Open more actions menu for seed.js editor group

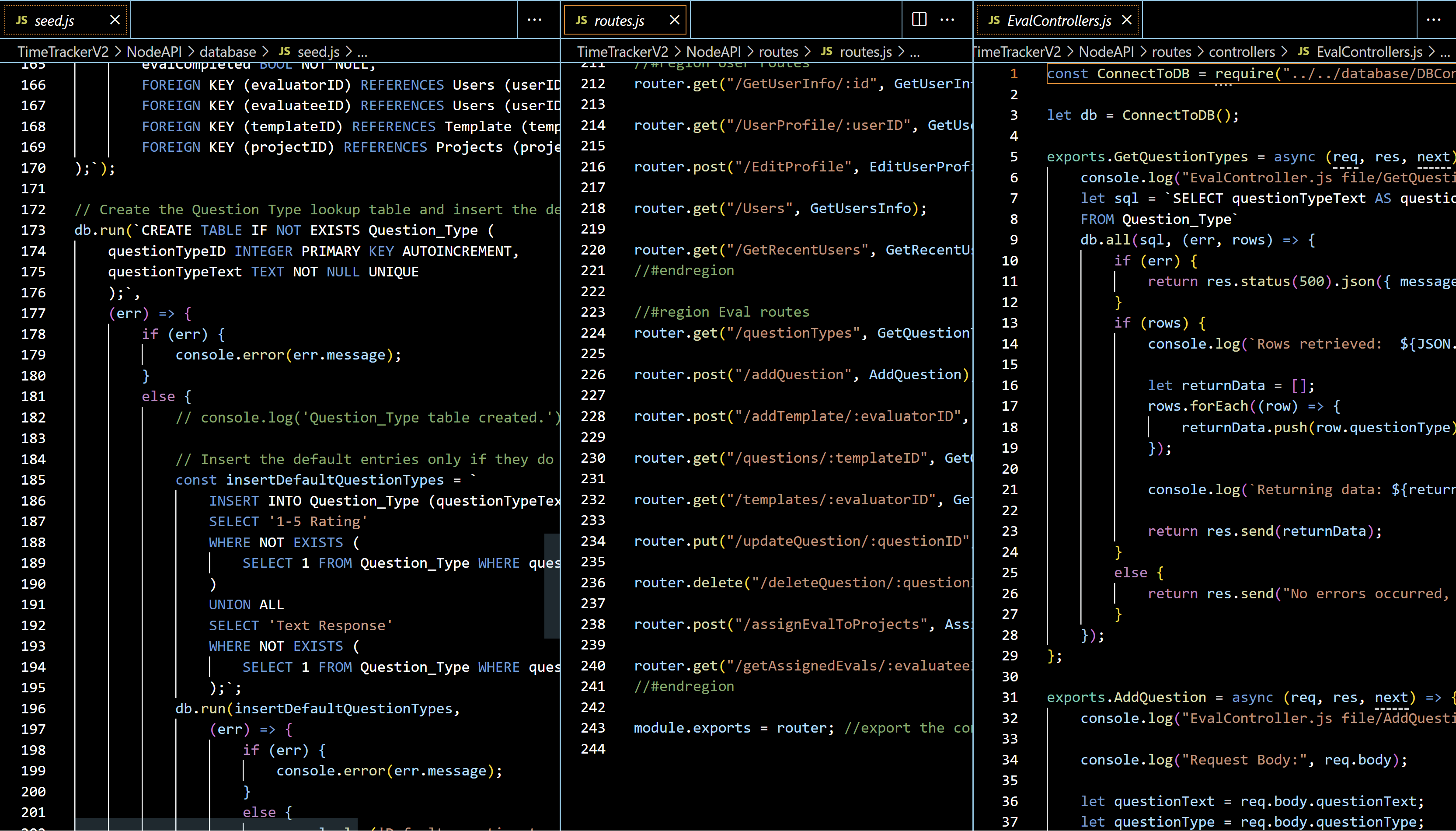tap(535, 20)
